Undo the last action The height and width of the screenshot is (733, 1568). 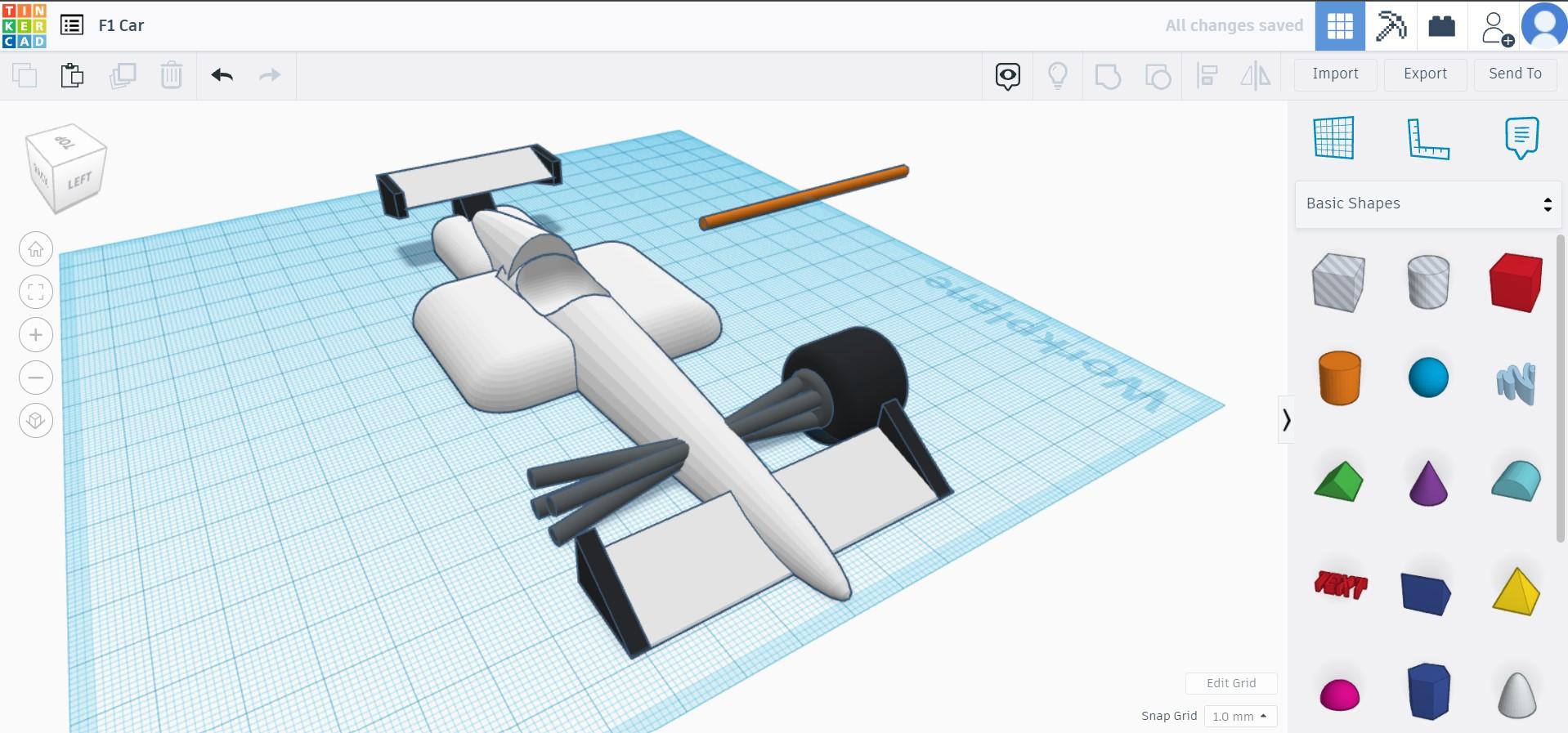tap(222, 75)
